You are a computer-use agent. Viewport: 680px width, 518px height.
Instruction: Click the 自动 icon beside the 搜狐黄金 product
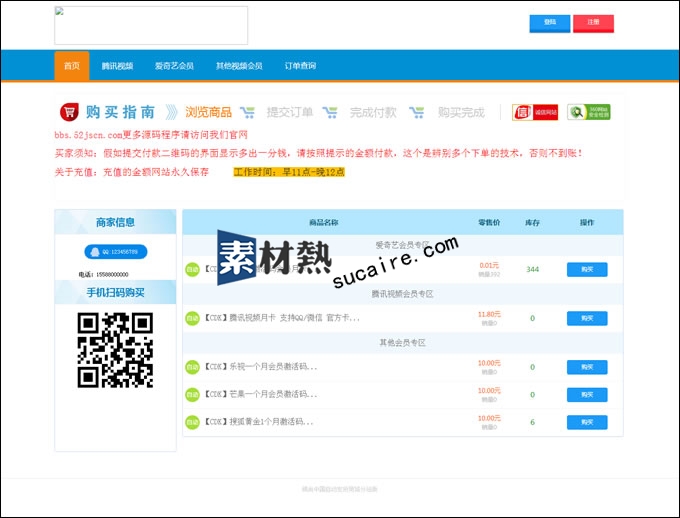(x=192, y=422)
